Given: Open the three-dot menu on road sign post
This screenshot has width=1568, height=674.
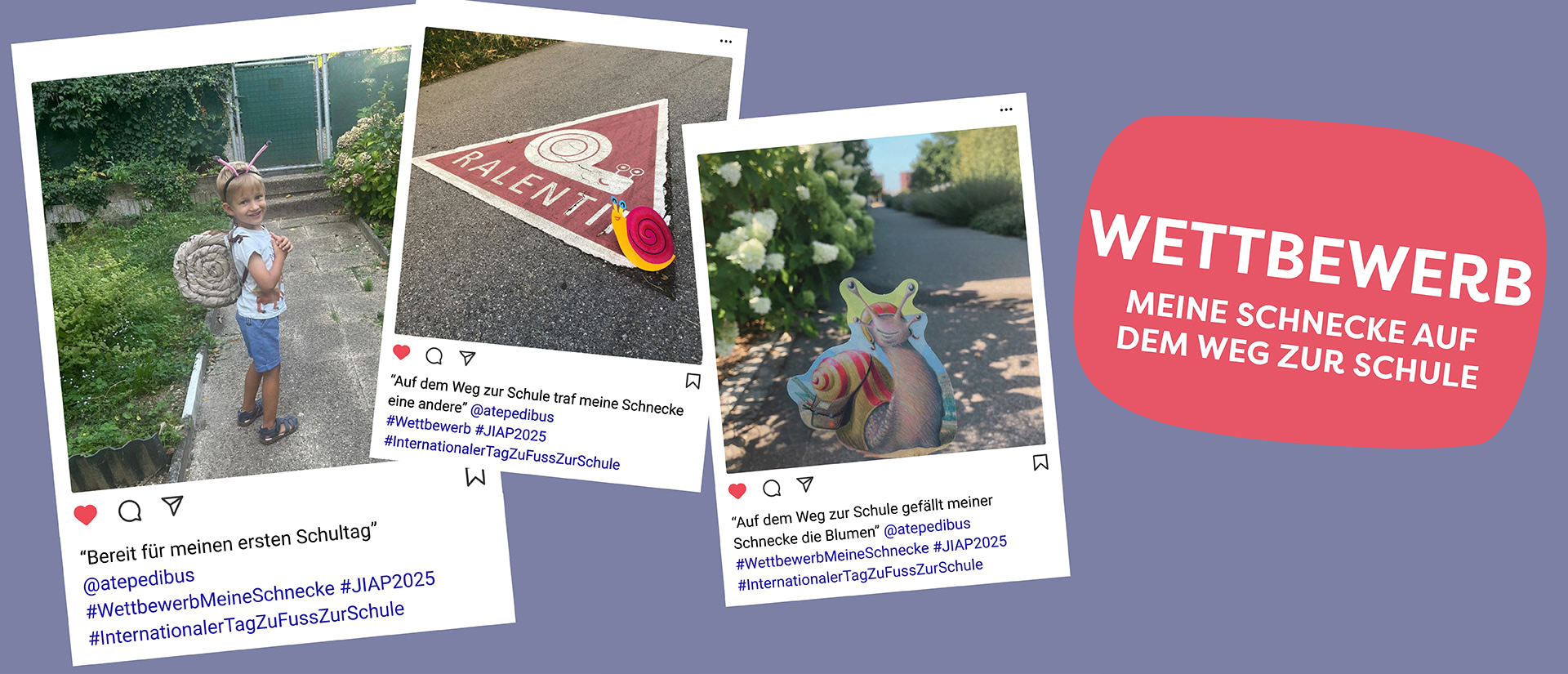Looking at the screenshot, I should coord(726,41).
